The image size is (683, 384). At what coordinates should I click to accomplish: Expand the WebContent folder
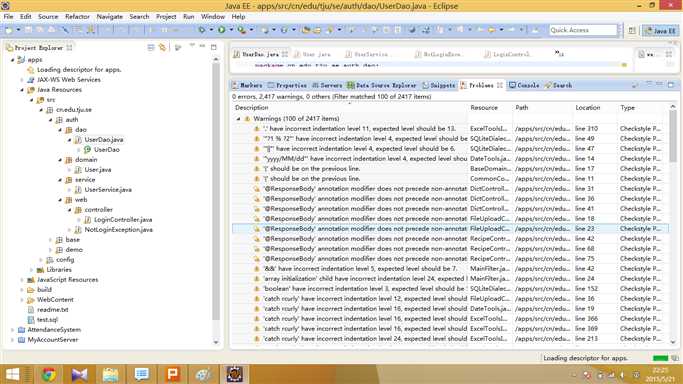tap(22, 300)
